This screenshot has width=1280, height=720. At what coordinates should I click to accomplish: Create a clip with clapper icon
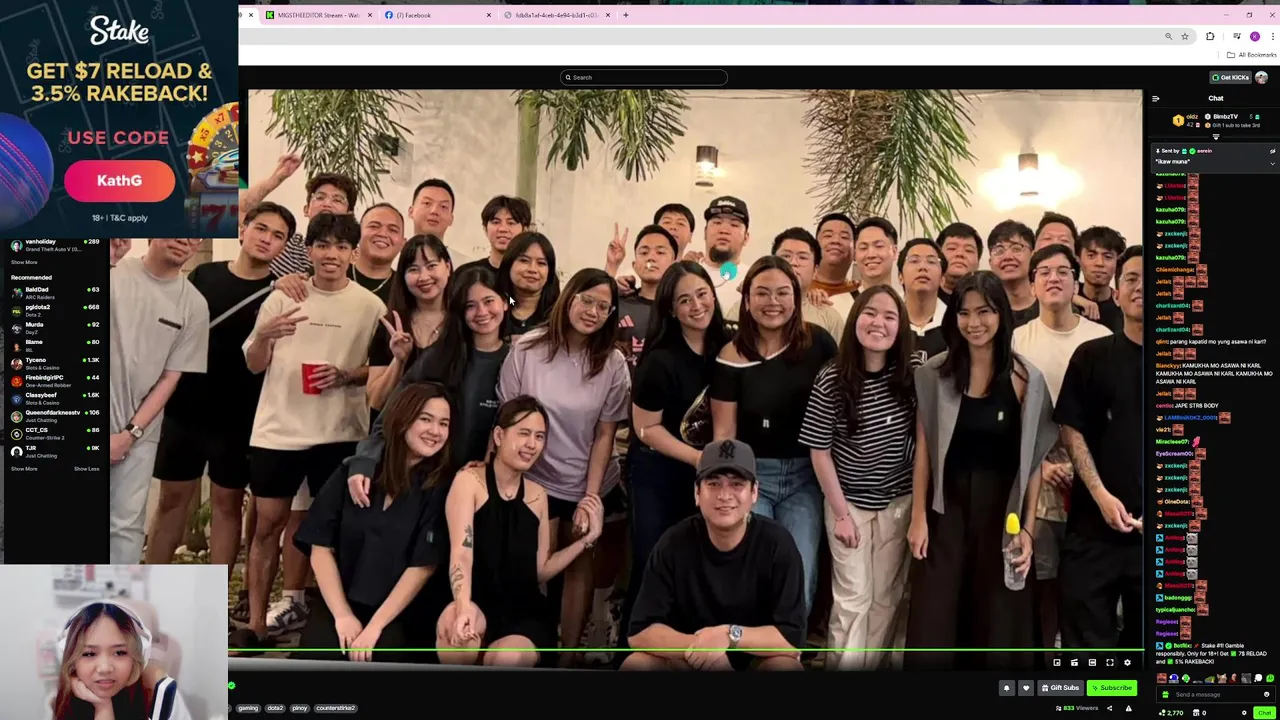coord(1074,662)
